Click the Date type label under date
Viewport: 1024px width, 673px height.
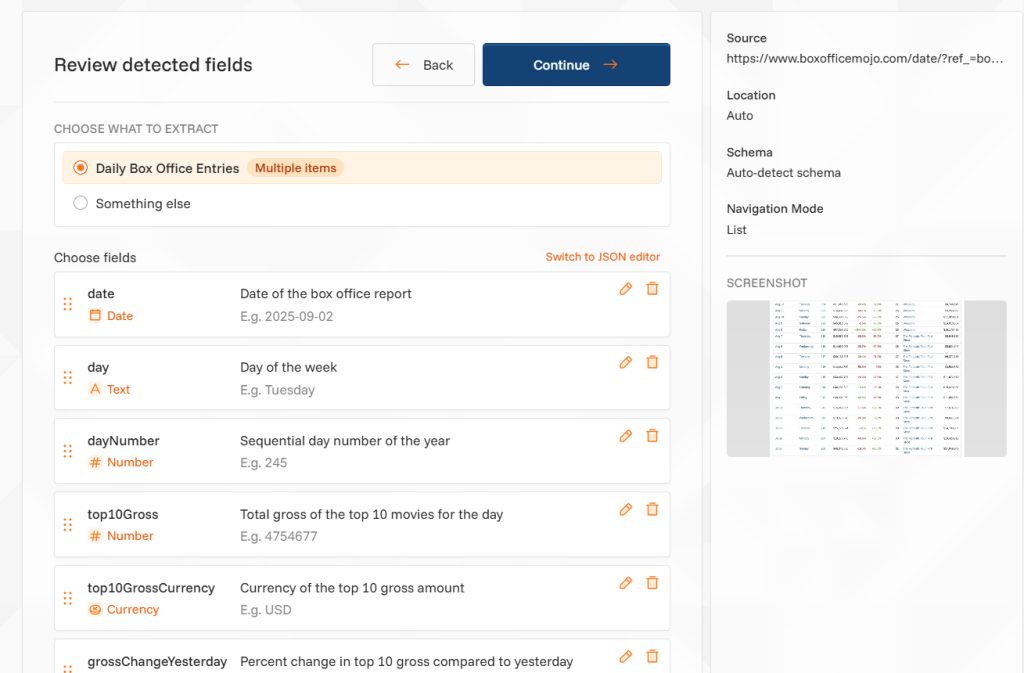coord(119,316)
